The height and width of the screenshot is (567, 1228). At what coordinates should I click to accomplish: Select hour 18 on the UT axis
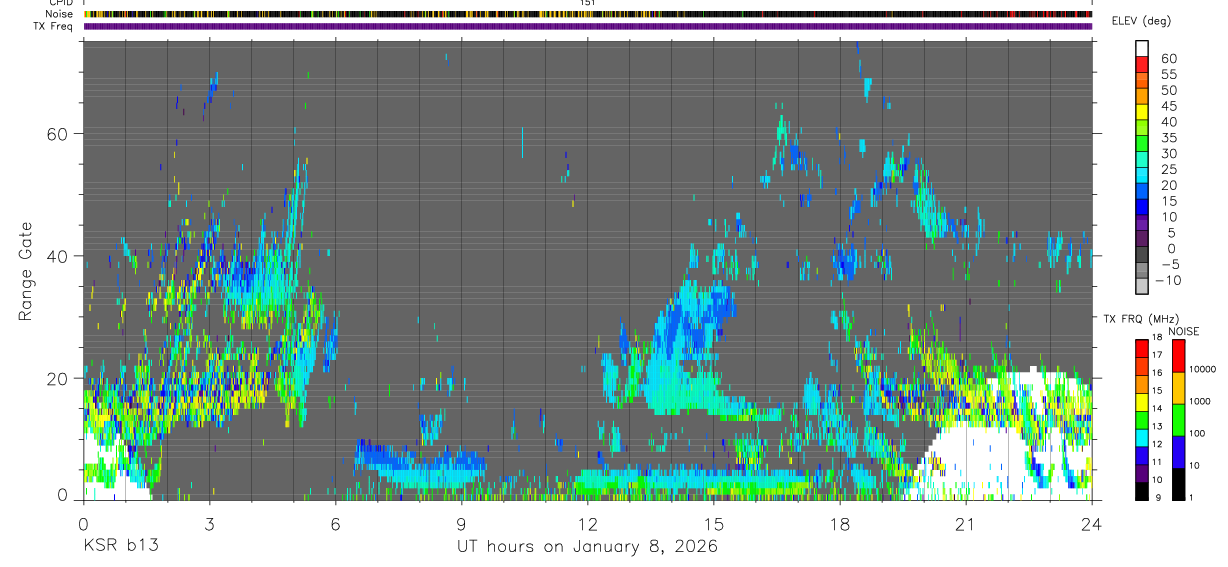840,523
